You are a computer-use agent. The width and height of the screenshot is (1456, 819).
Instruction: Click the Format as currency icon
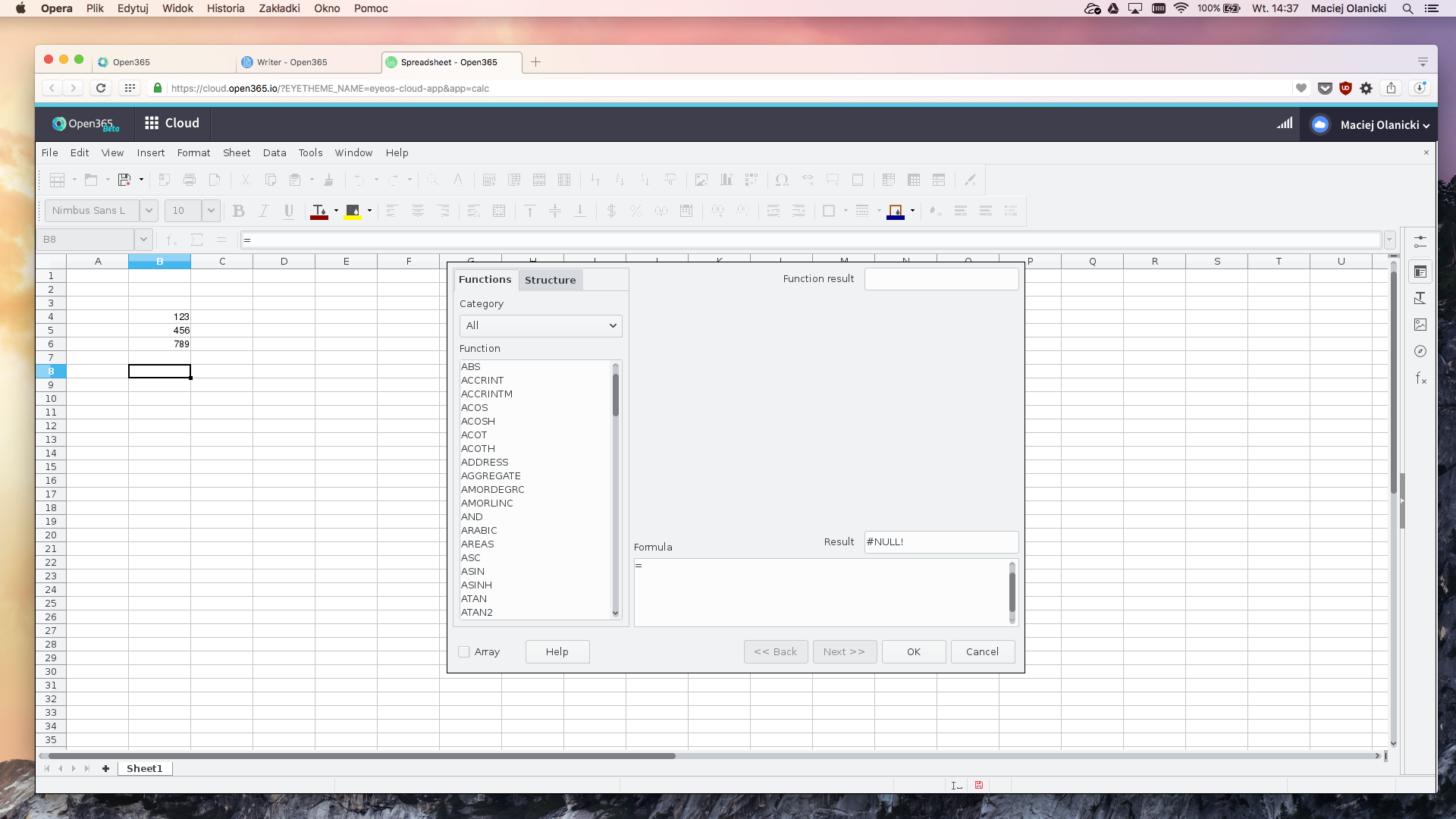coord(611,212)
